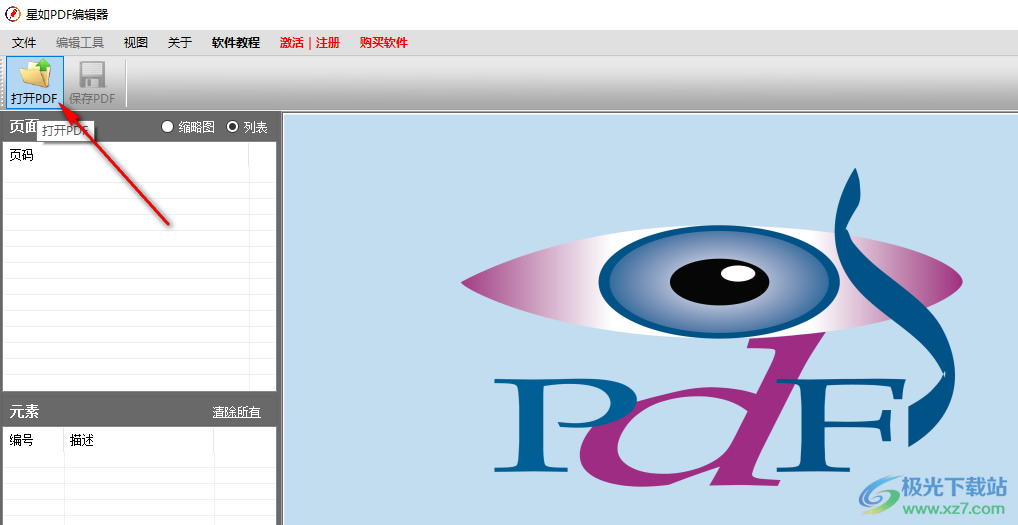Click 激活 | 注册 in menu bar
Screen dimensions: 1018x525
coord(310,43)
